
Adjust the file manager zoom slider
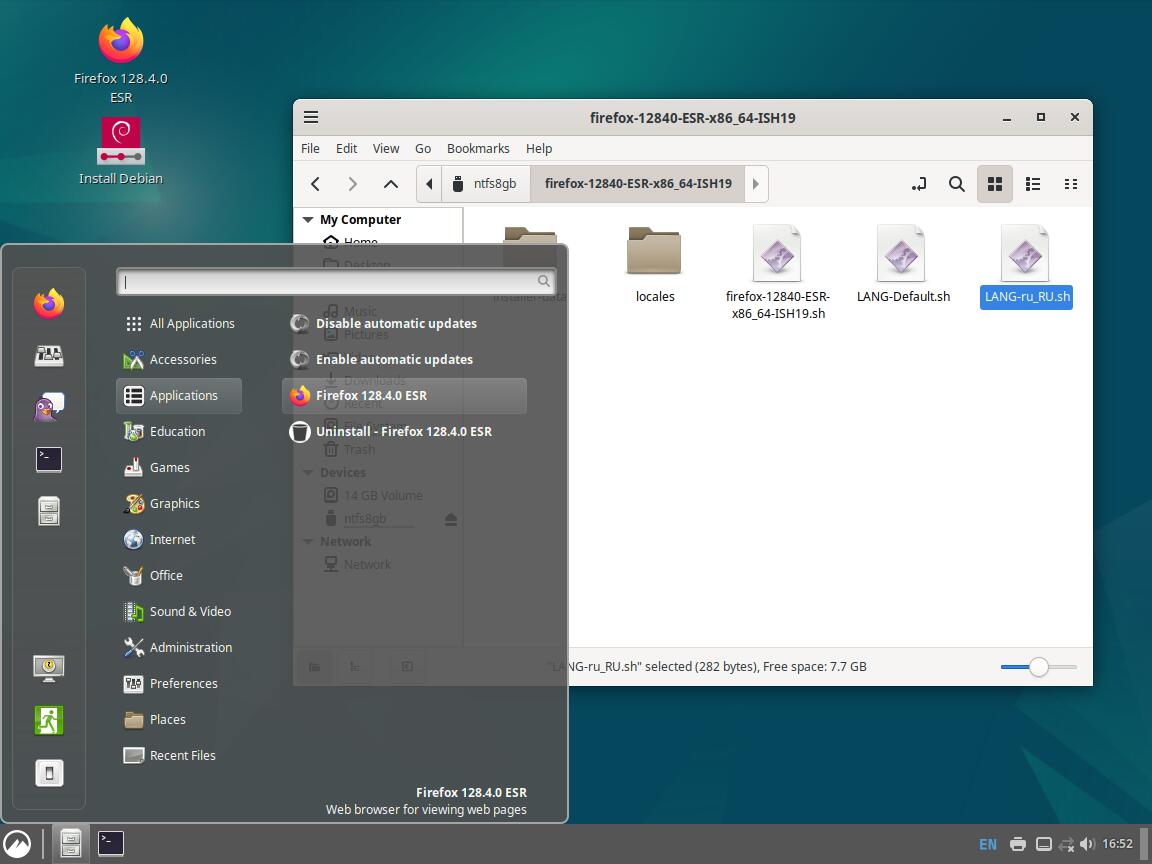[1038, 666]
